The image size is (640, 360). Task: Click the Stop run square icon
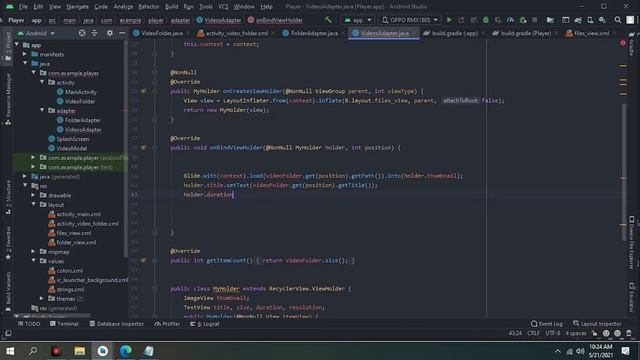point(535,20)
